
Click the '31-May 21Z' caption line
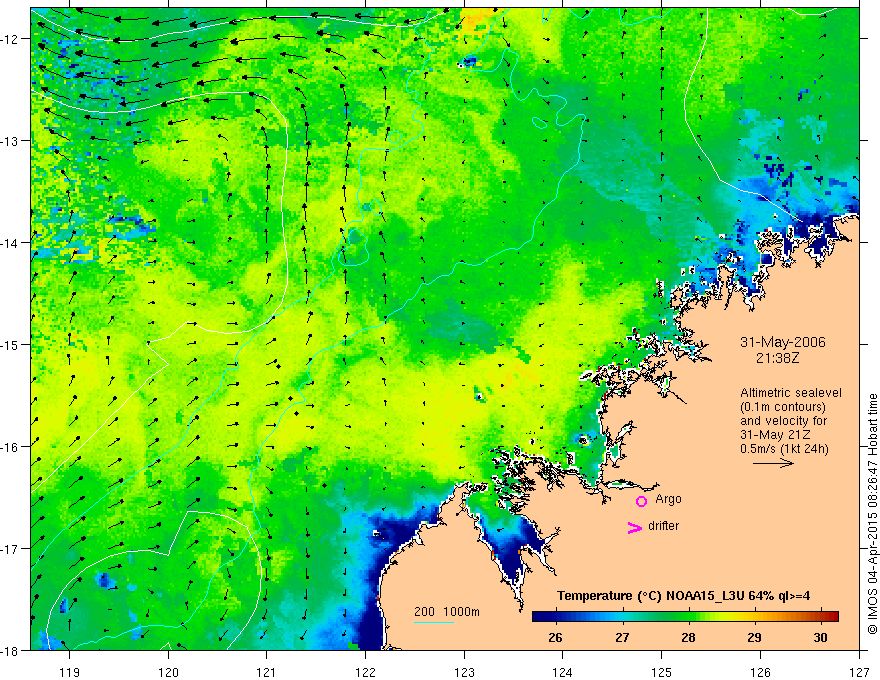point(775,435)
